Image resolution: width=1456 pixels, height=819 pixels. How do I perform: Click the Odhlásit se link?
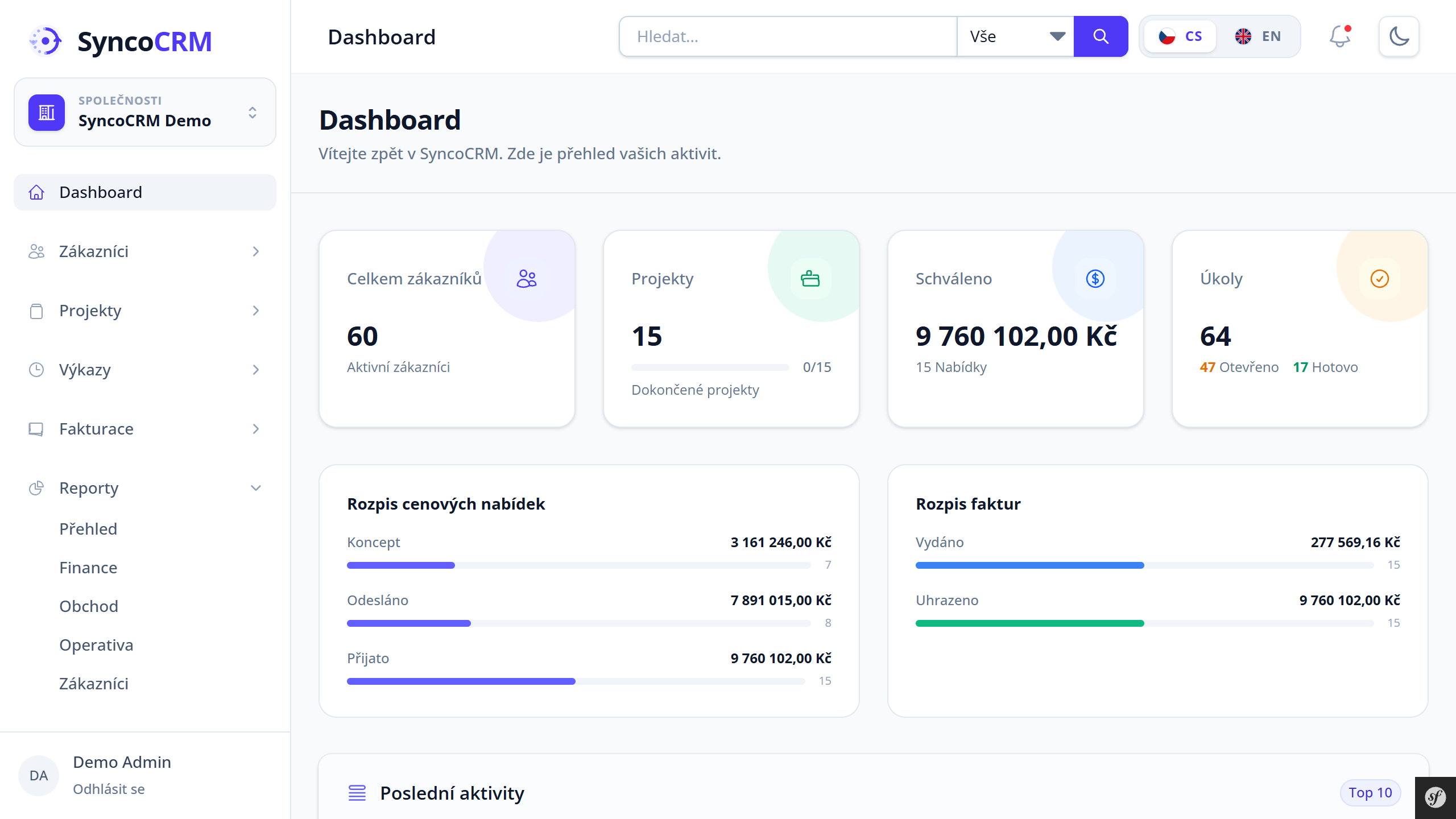(x=109, y=789)
